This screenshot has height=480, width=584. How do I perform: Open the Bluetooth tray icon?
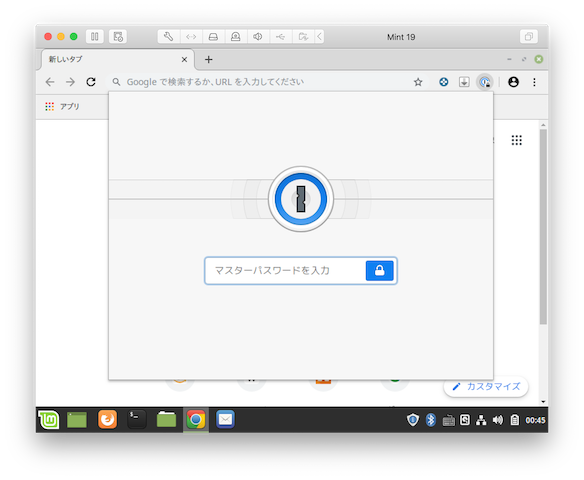(431, 420)
